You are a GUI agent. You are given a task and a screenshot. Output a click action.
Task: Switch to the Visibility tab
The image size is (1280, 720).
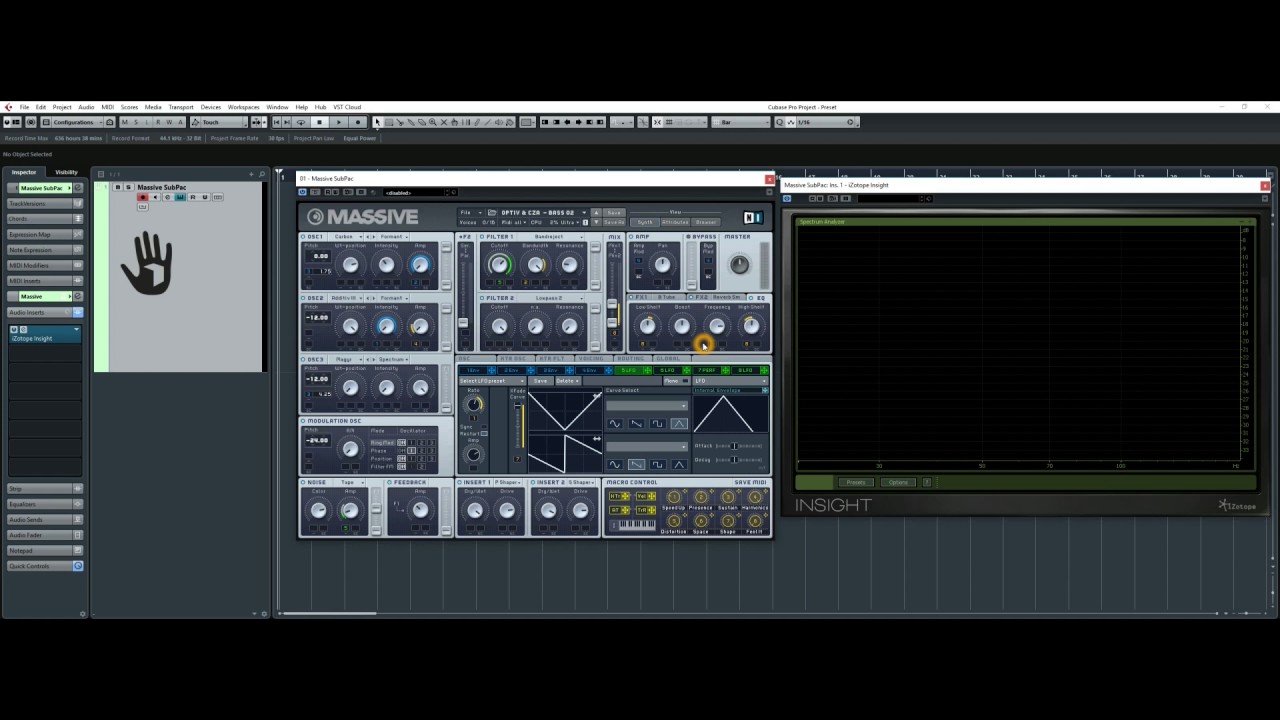click(66, 172)
